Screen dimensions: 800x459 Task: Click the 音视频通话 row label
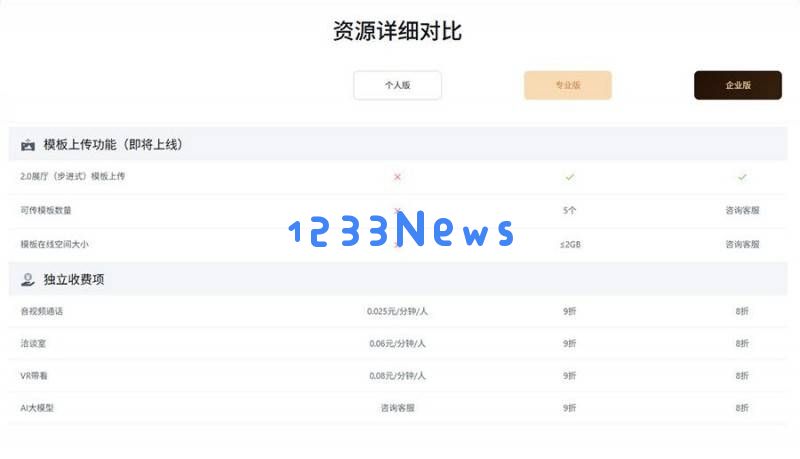(41, 311)
